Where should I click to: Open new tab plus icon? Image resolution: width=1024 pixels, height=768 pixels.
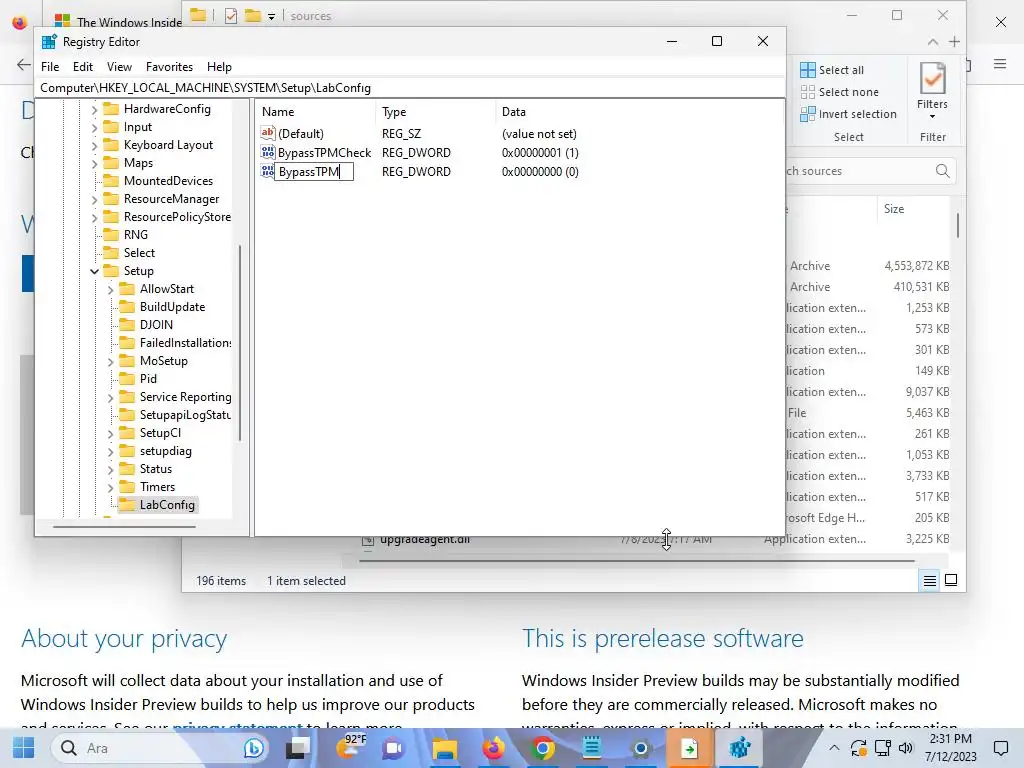(954, 42)
